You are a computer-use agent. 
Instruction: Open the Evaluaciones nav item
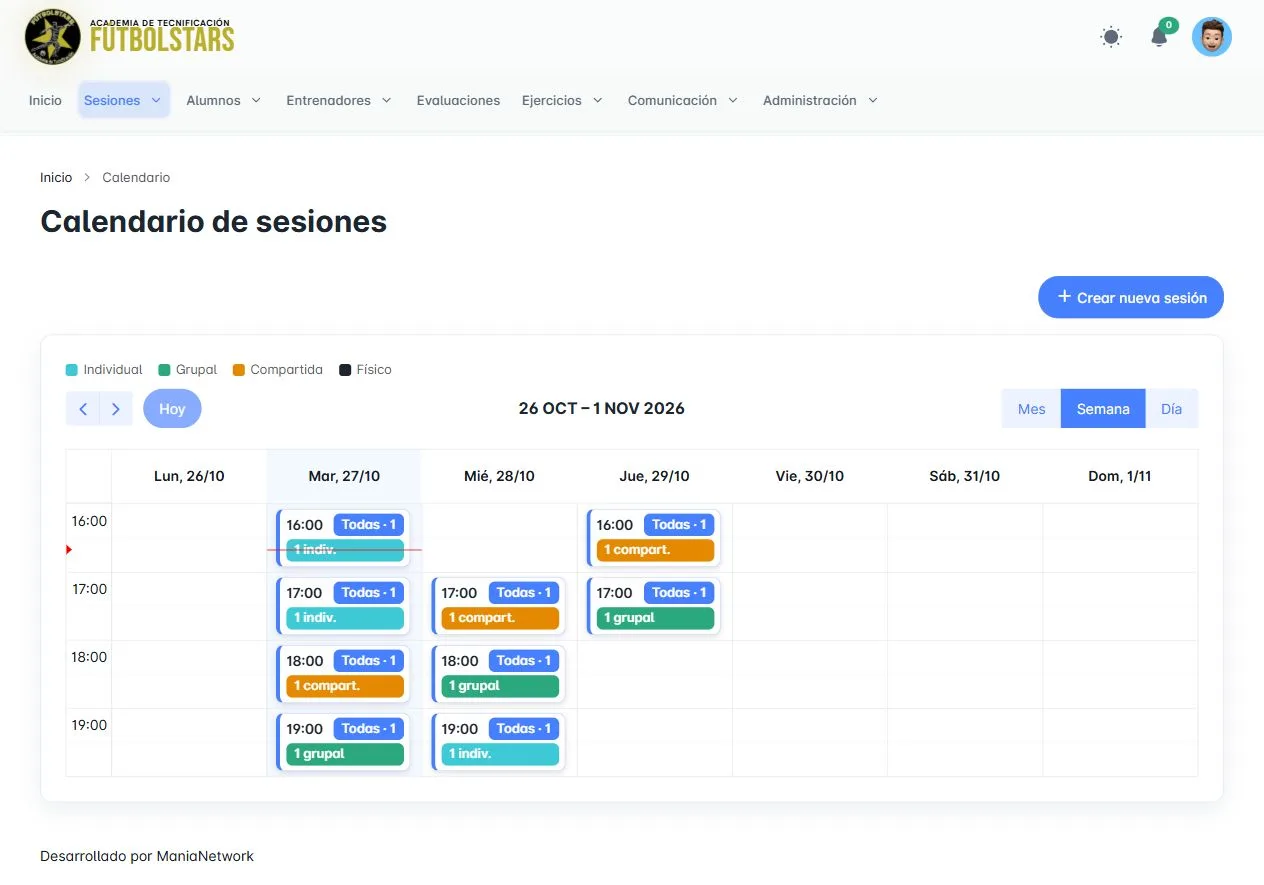tap(458, 100)
